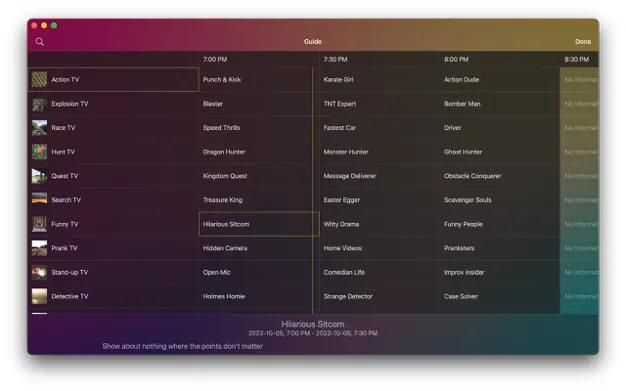Click the yellow minimize window button
Screen dimensions: 626x391
tap(44, 26)
